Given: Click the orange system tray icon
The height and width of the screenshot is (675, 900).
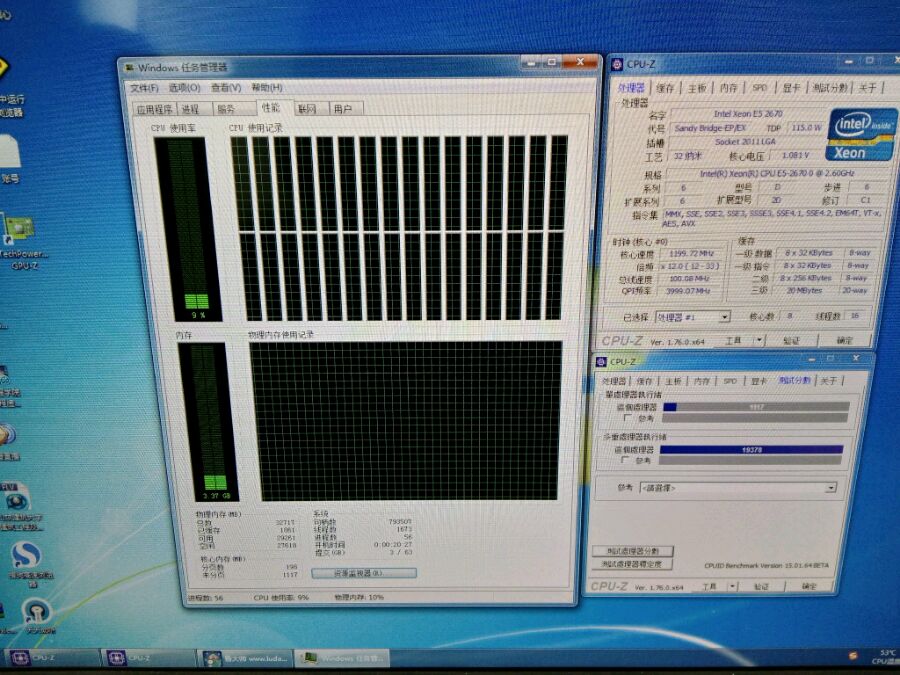Looking at the screenshot, I should point(853,655).
